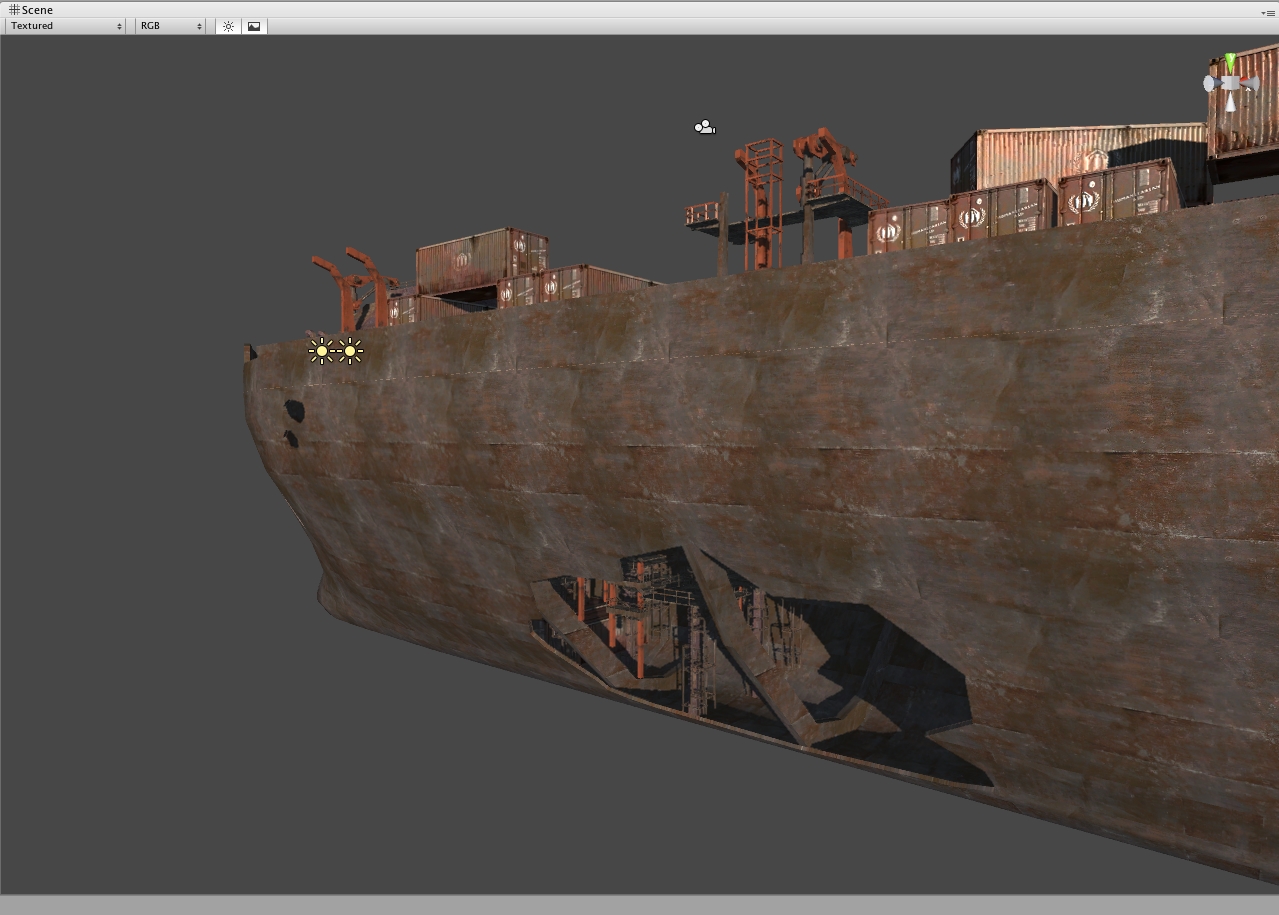This screenshot has width=1279, height=915.
Task: Select the tall orange scaffold tower on deck
Action: pos(763,200)
